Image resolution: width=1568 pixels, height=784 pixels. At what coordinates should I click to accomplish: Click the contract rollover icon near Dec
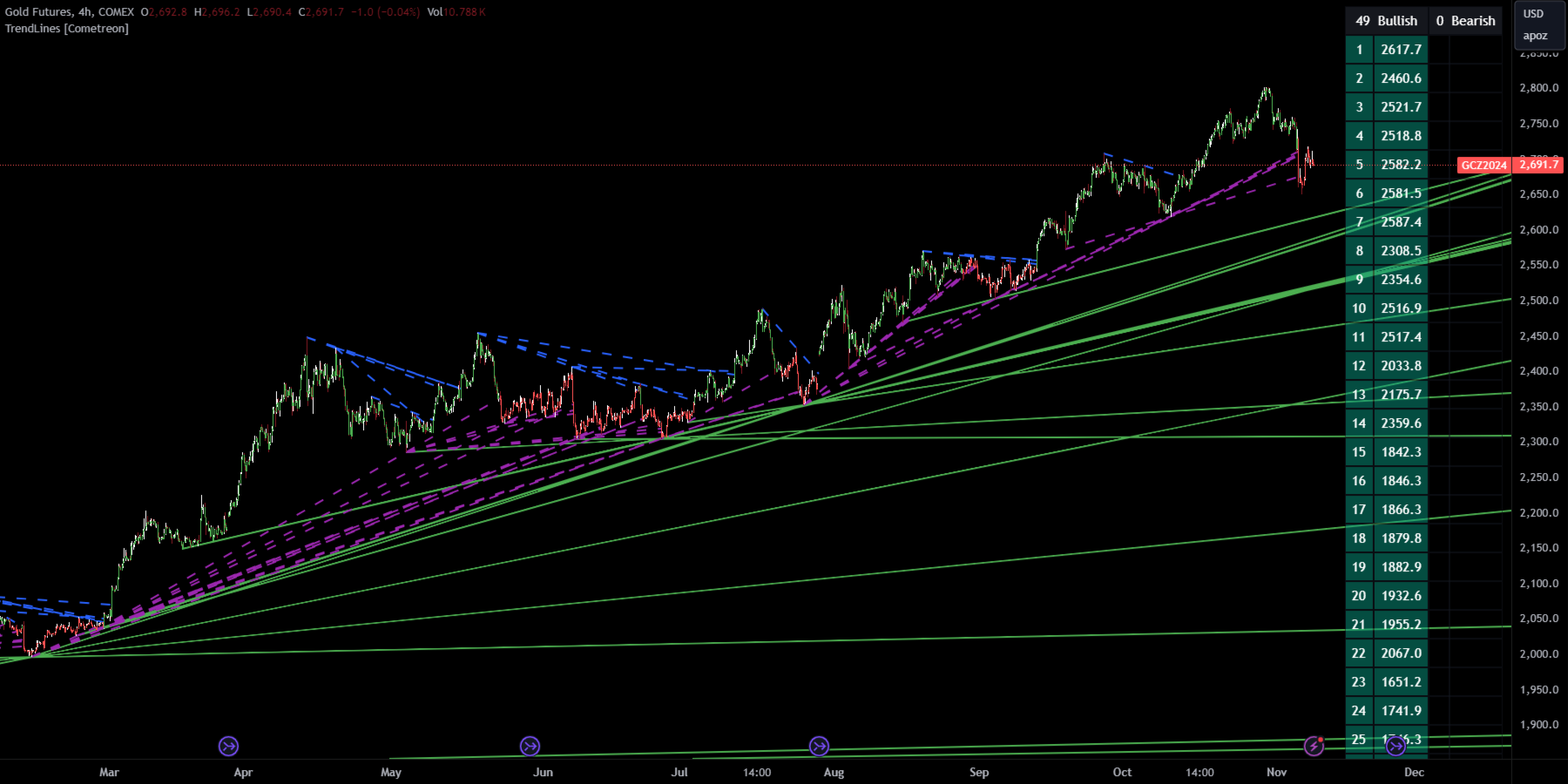(1396, 747)
